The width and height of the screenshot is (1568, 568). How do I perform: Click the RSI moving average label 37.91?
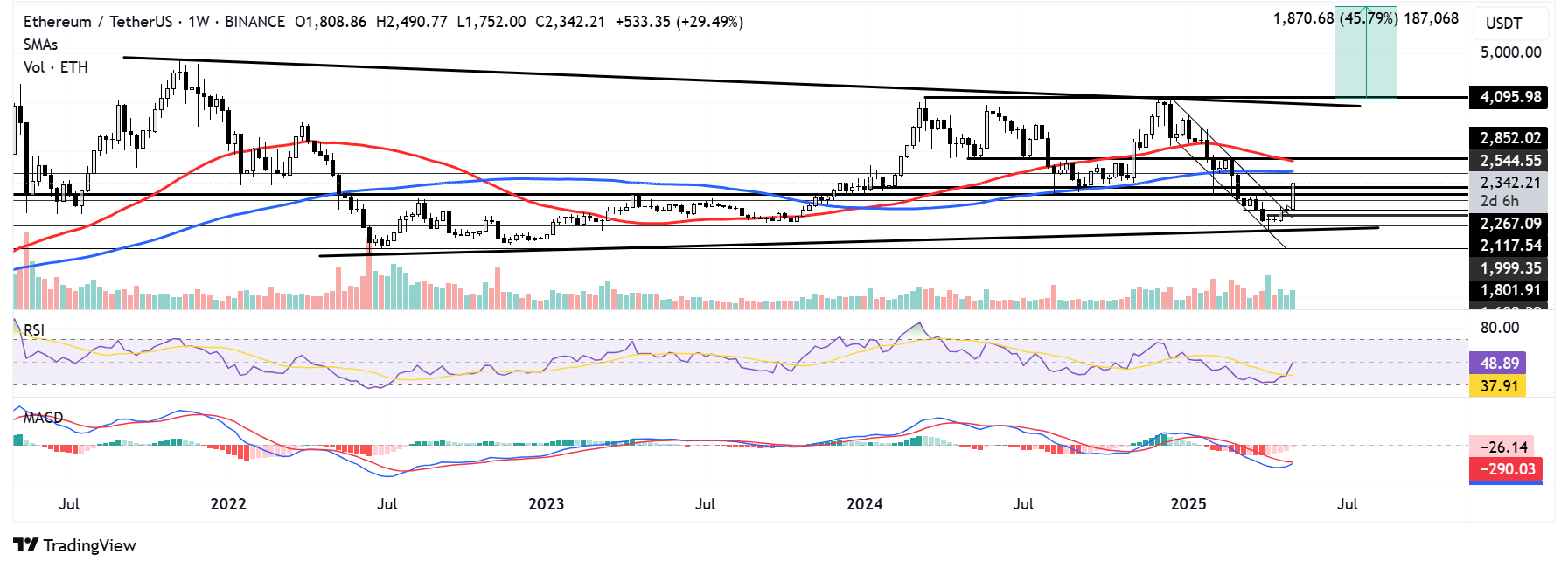(1498, 385)
